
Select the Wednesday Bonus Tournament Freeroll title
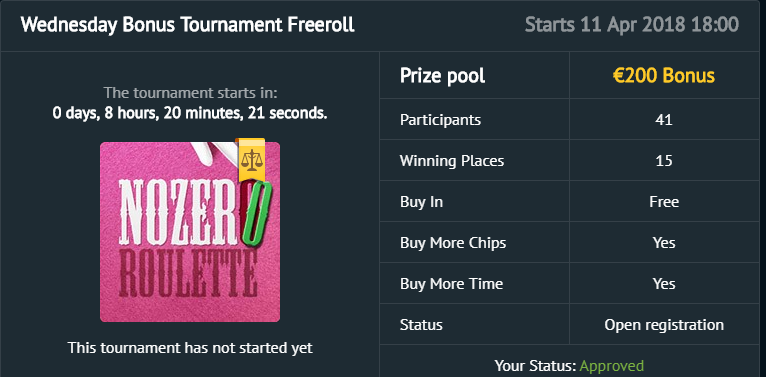[x=188, y=25]
